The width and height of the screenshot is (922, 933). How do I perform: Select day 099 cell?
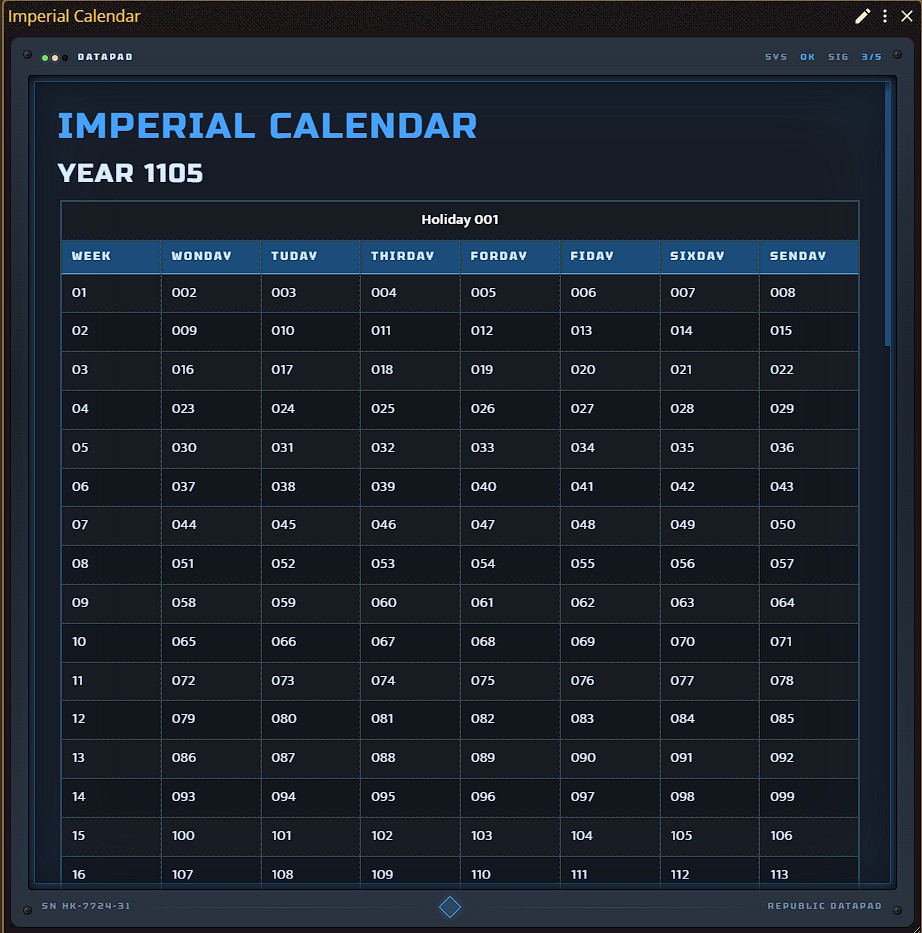pos(809,797)
